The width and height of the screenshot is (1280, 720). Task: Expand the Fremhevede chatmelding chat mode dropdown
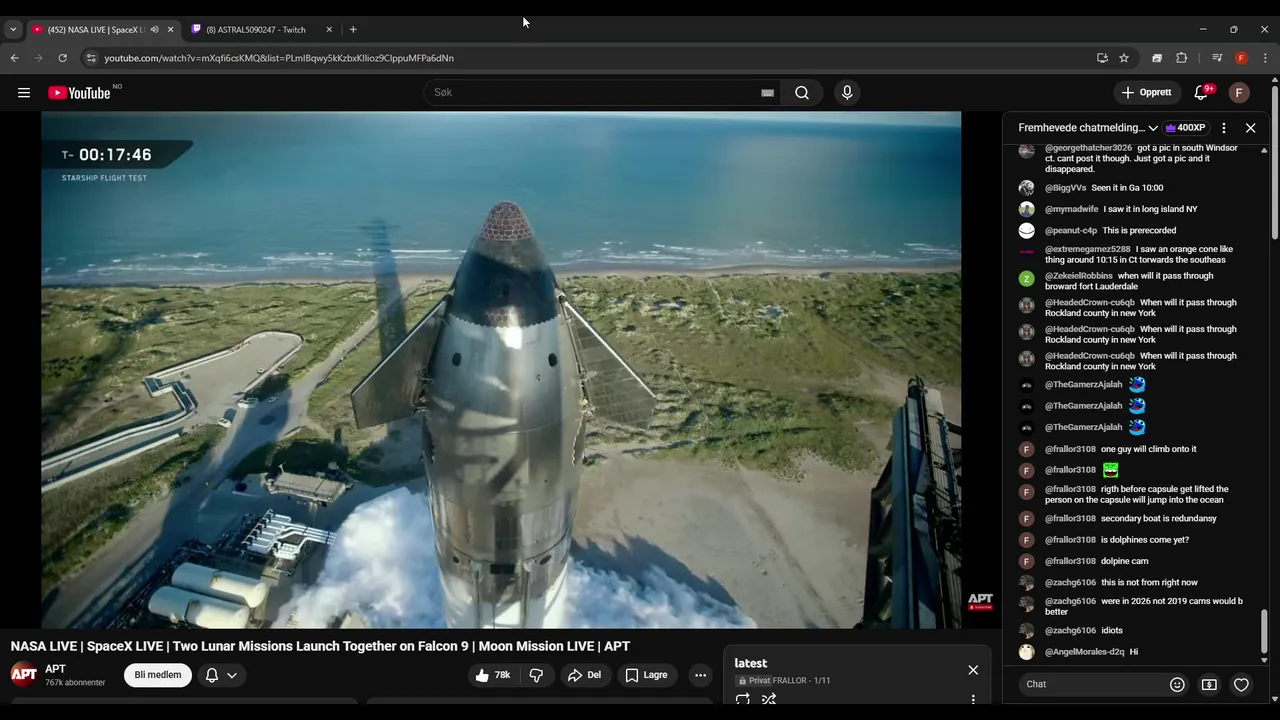pos(1153,128)
